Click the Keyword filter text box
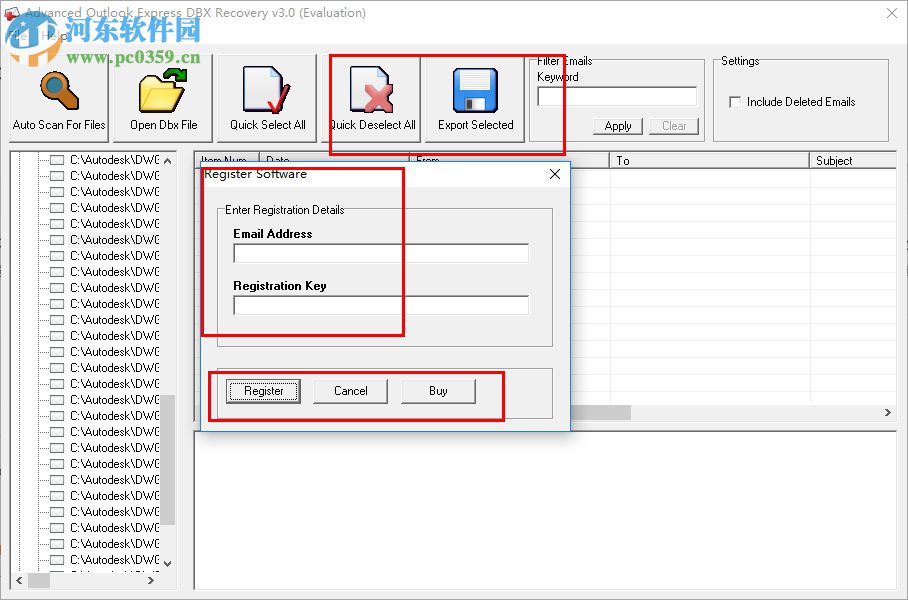 click(x=617, y=96)
